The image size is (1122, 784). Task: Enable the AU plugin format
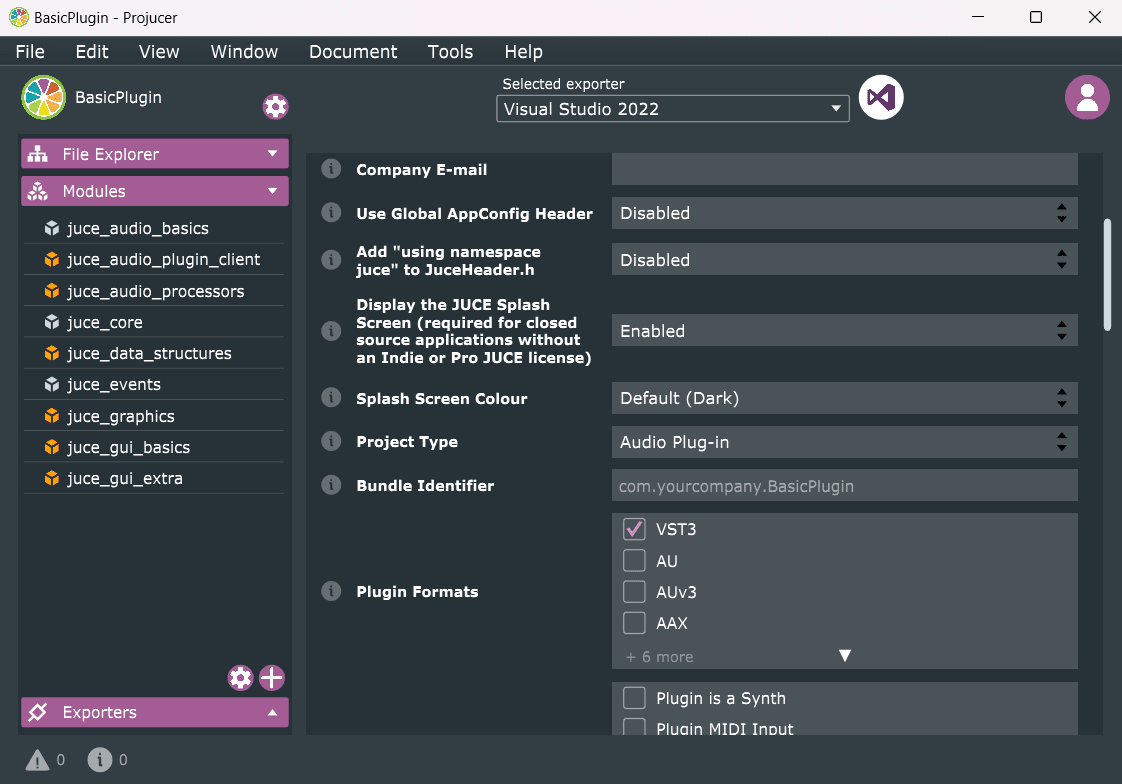point(634,560)
